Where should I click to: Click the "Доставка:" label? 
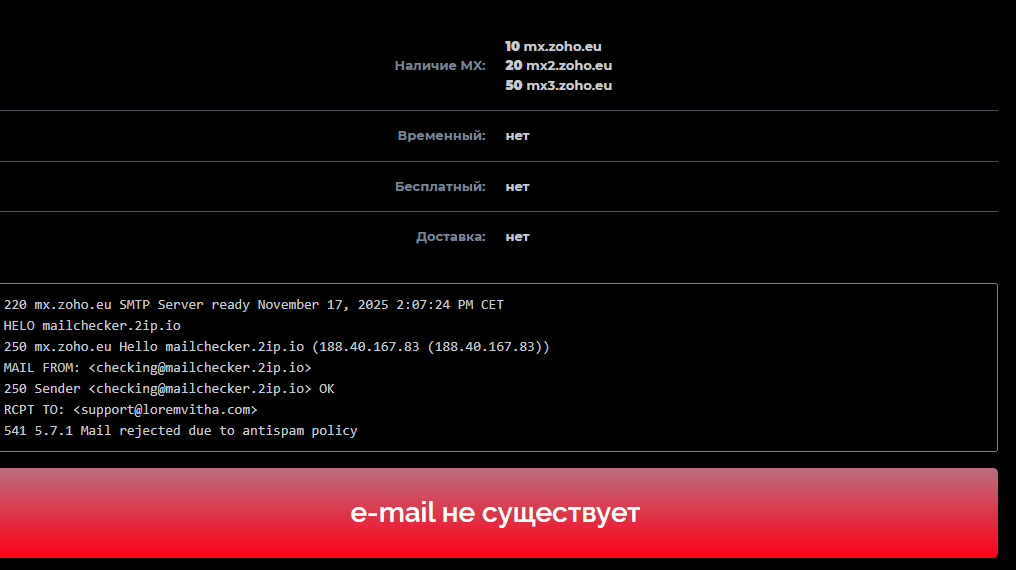click(x=450, y=237)
